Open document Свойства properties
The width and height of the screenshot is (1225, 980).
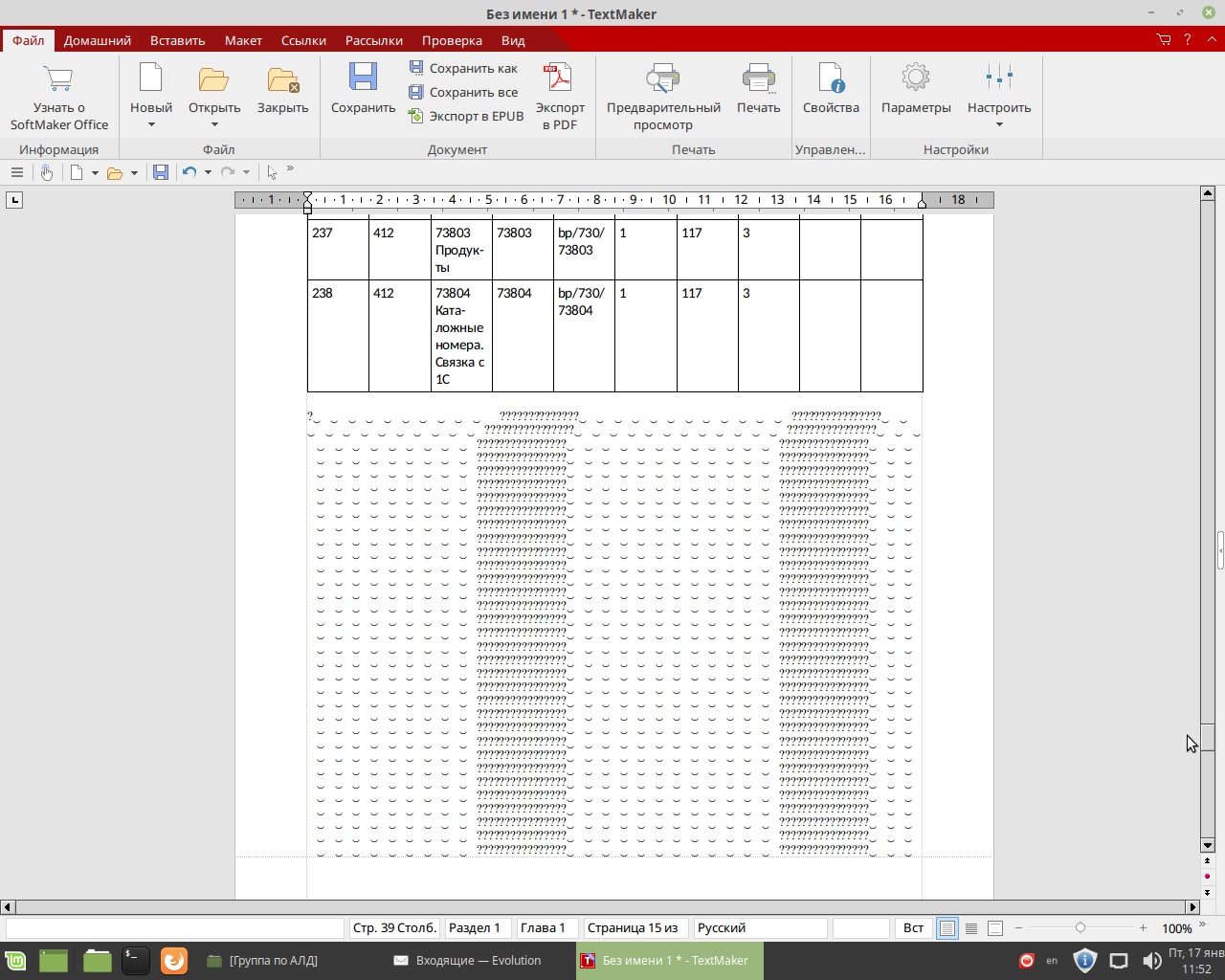point(831,78)
